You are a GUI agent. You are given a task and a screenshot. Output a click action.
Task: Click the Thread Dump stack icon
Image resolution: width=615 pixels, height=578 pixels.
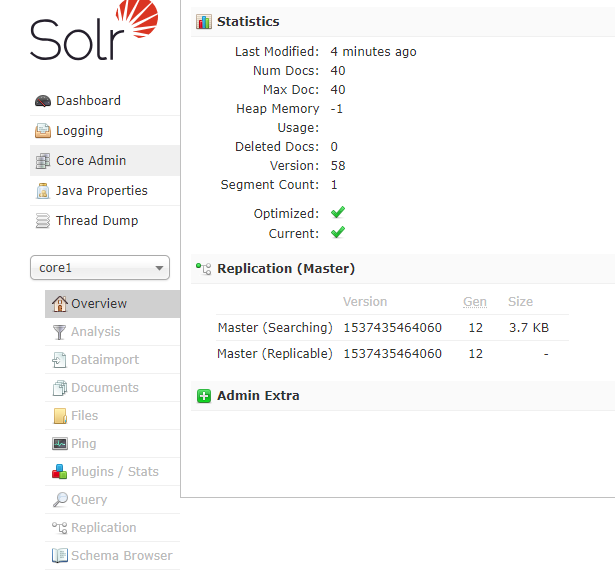[x=43, y=221]
